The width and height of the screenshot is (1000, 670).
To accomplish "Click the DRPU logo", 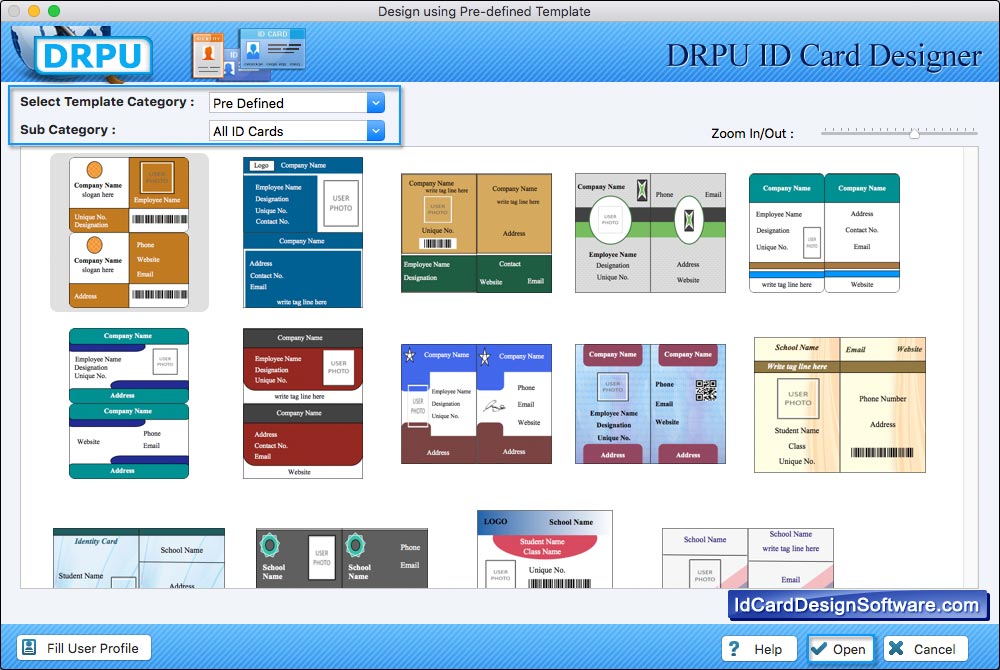I will pos(92,55).
